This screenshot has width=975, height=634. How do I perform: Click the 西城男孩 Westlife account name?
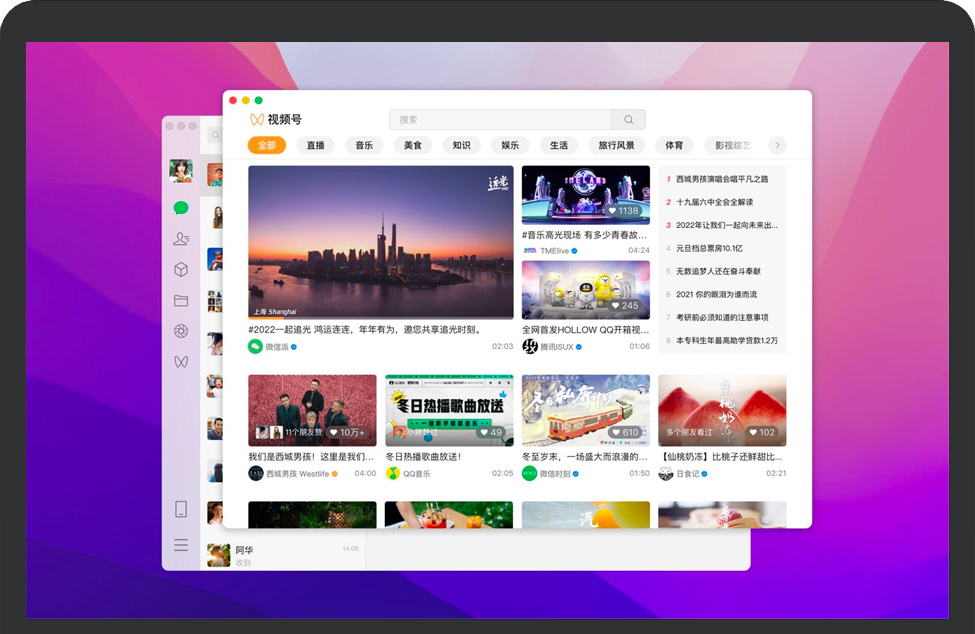pyautogui.click(x=298, y=474)
